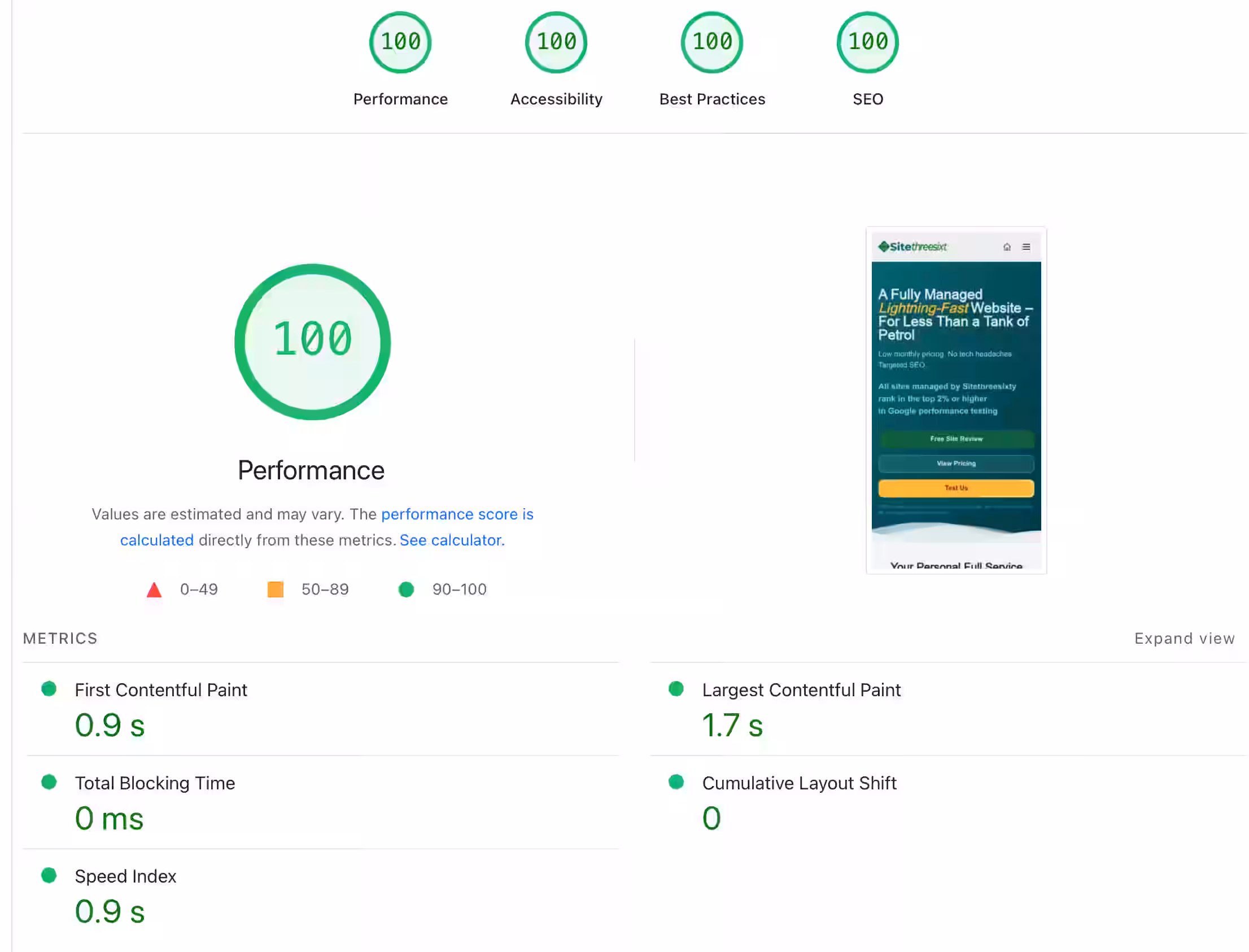
Task: Open the hamburger menu in the site preview
Action: click(1027, 247)
